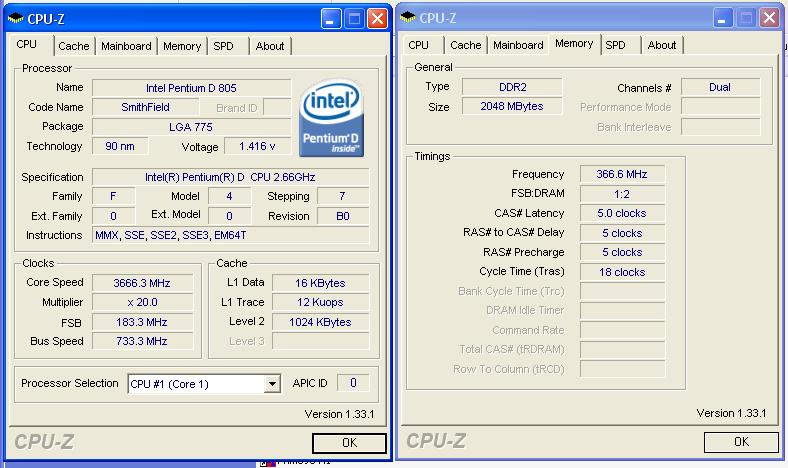
Task: Open the Mainboard tab in the left CPU-Z window
Action: 126,46
